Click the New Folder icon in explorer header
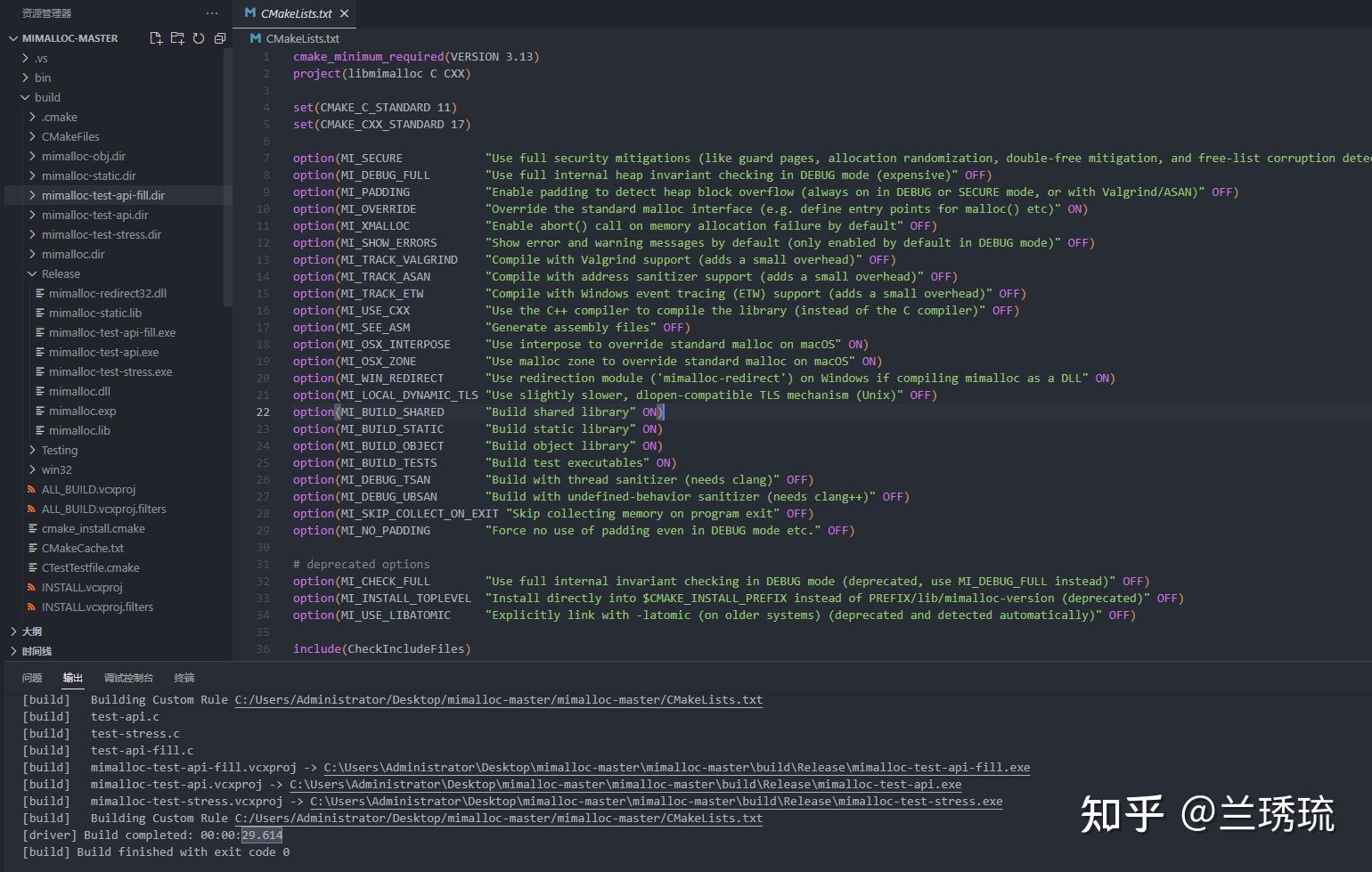 coord(177,38)
